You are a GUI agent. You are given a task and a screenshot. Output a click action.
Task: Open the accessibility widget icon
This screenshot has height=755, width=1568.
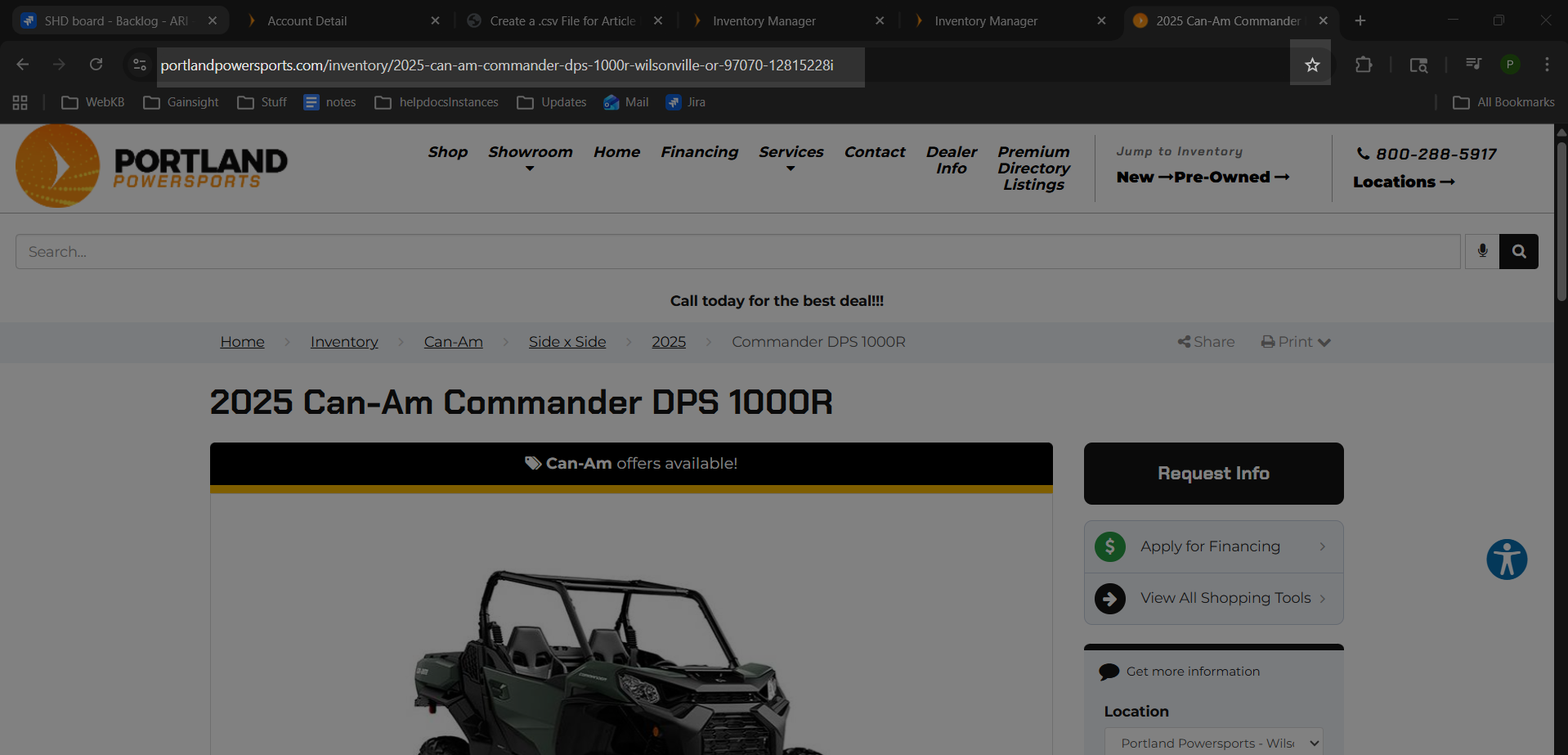pyautogui.click(x=1507, y=560)
